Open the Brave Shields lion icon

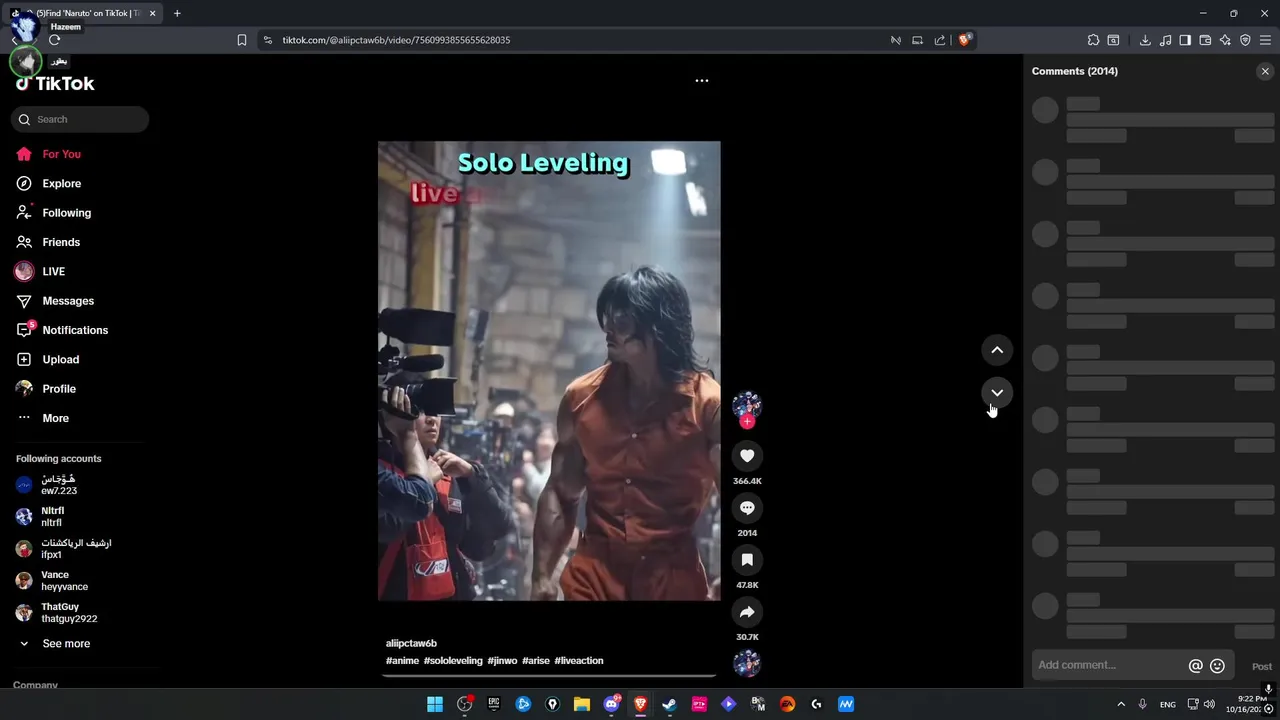pos(964,40)
